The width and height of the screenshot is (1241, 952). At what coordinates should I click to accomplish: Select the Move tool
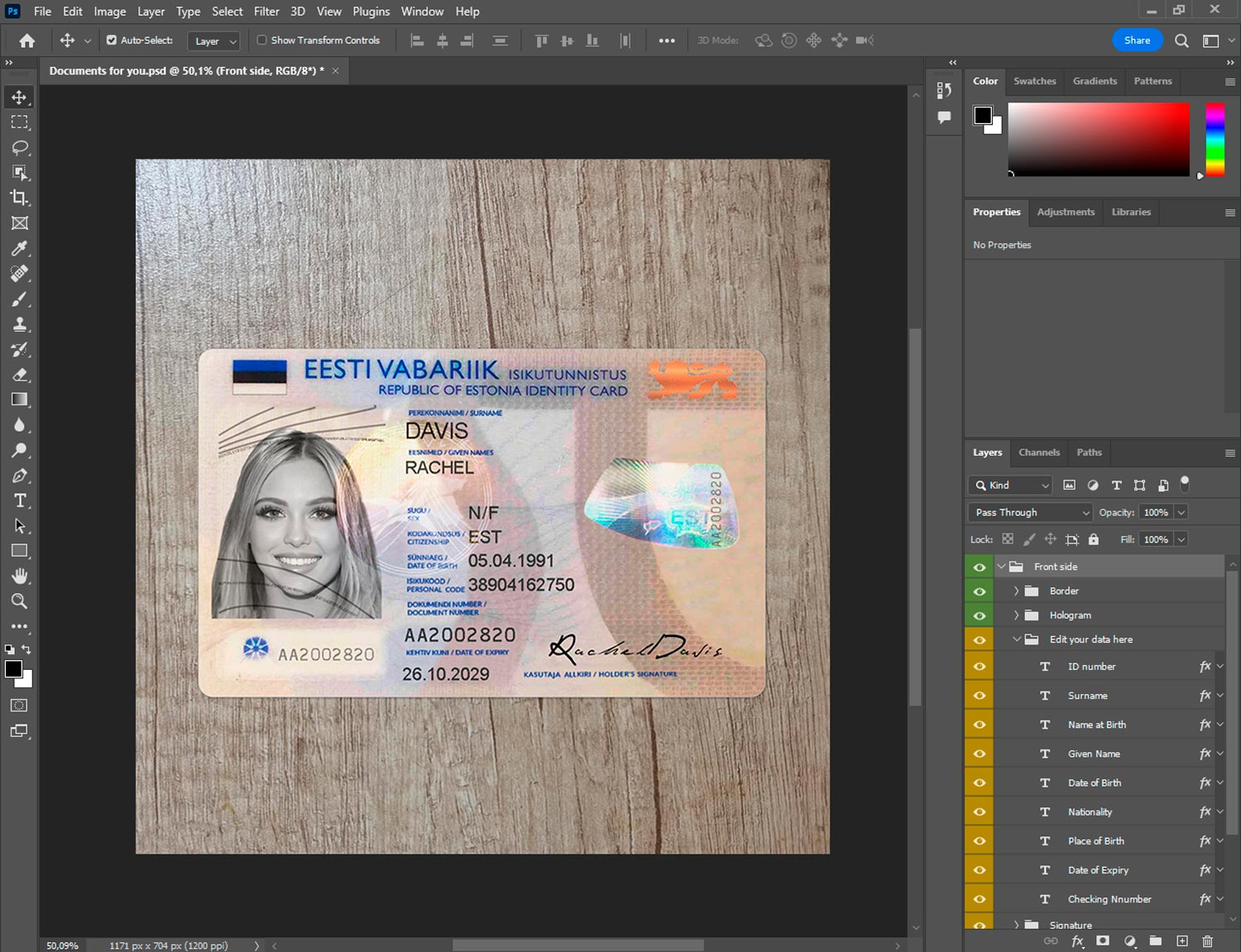coord(19,97)
